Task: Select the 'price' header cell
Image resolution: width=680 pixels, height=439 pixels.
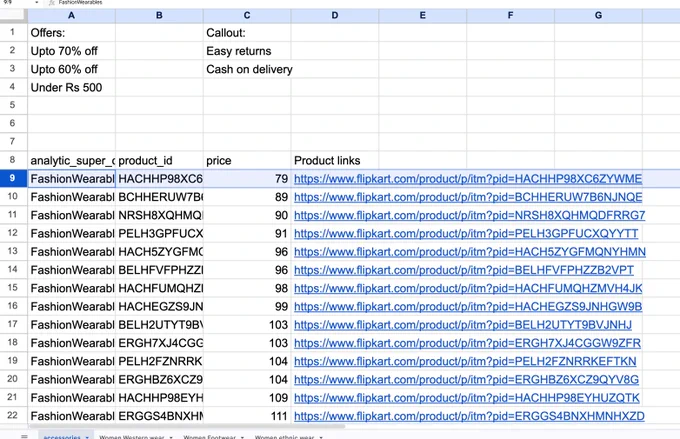Action: point(247,160)
